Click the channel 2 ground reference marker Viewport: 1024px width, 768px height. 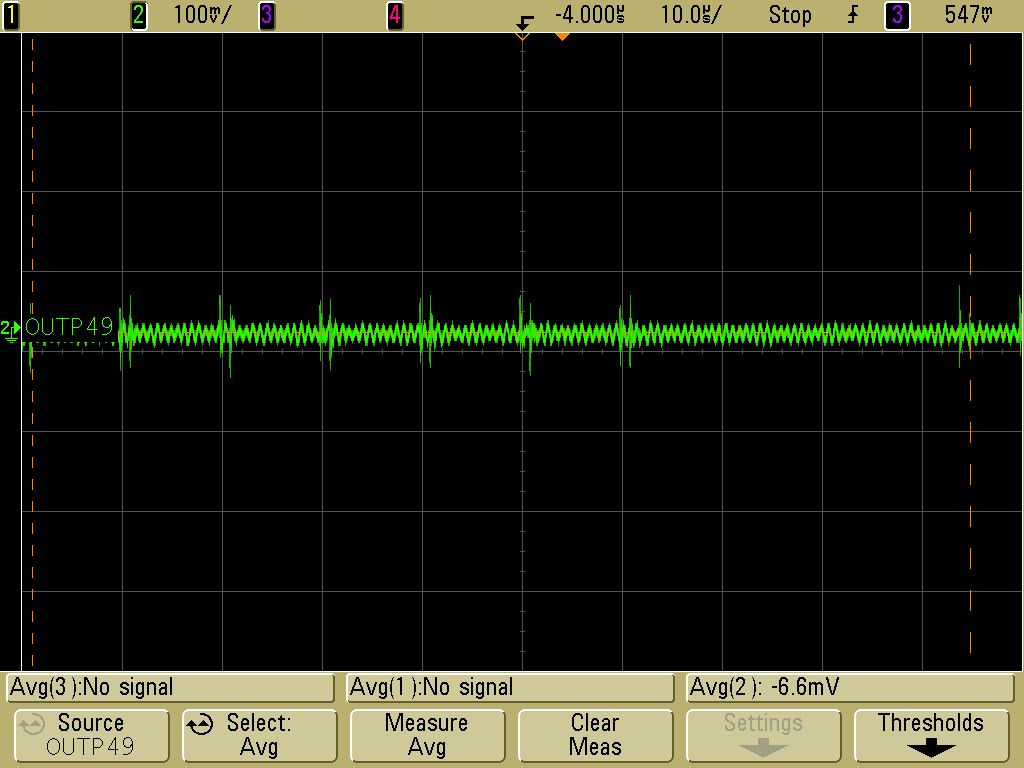click(x=10, y=328)
